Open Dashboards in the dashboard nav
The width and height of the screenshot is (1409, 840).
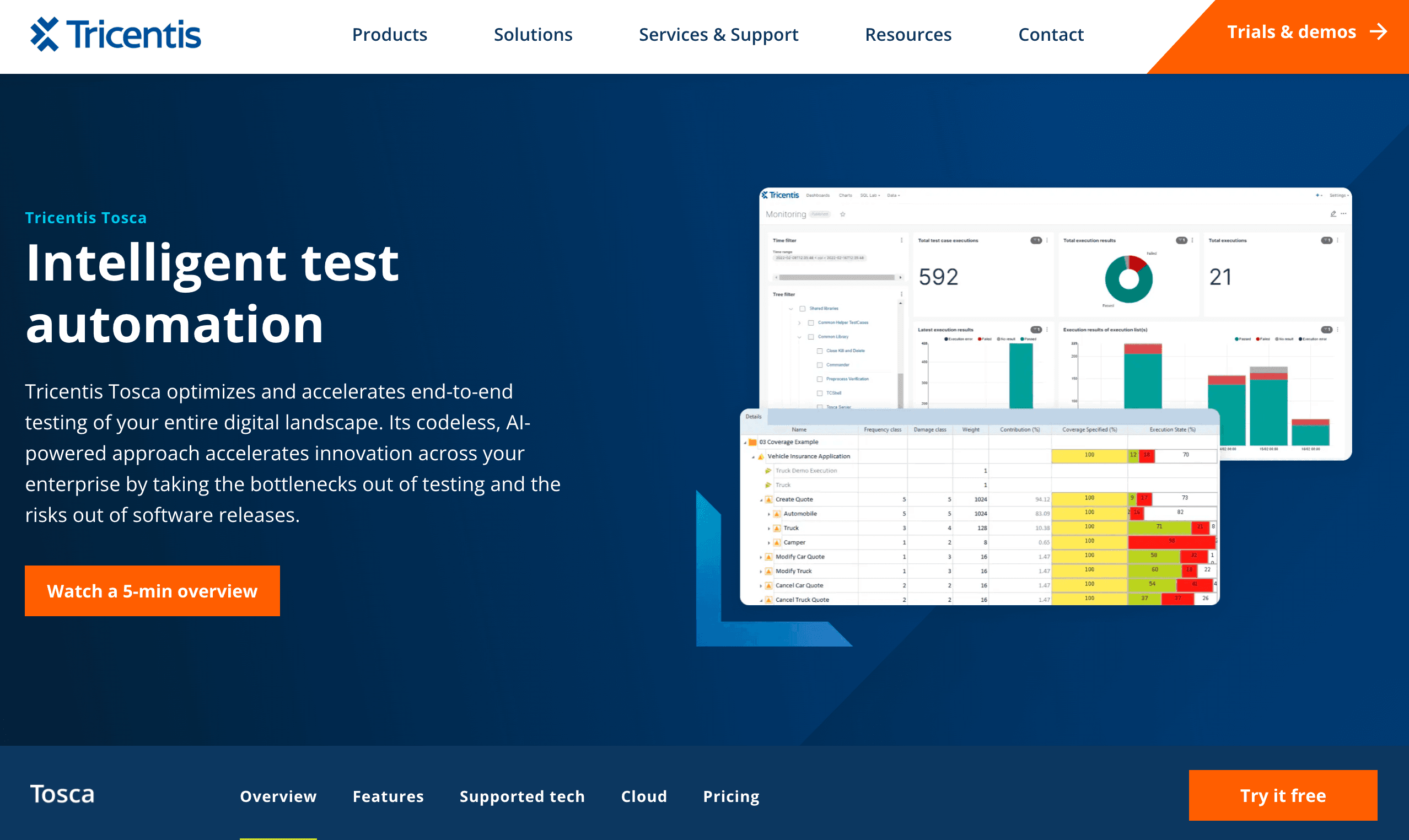pyautogui.click(x=818, y=195)
